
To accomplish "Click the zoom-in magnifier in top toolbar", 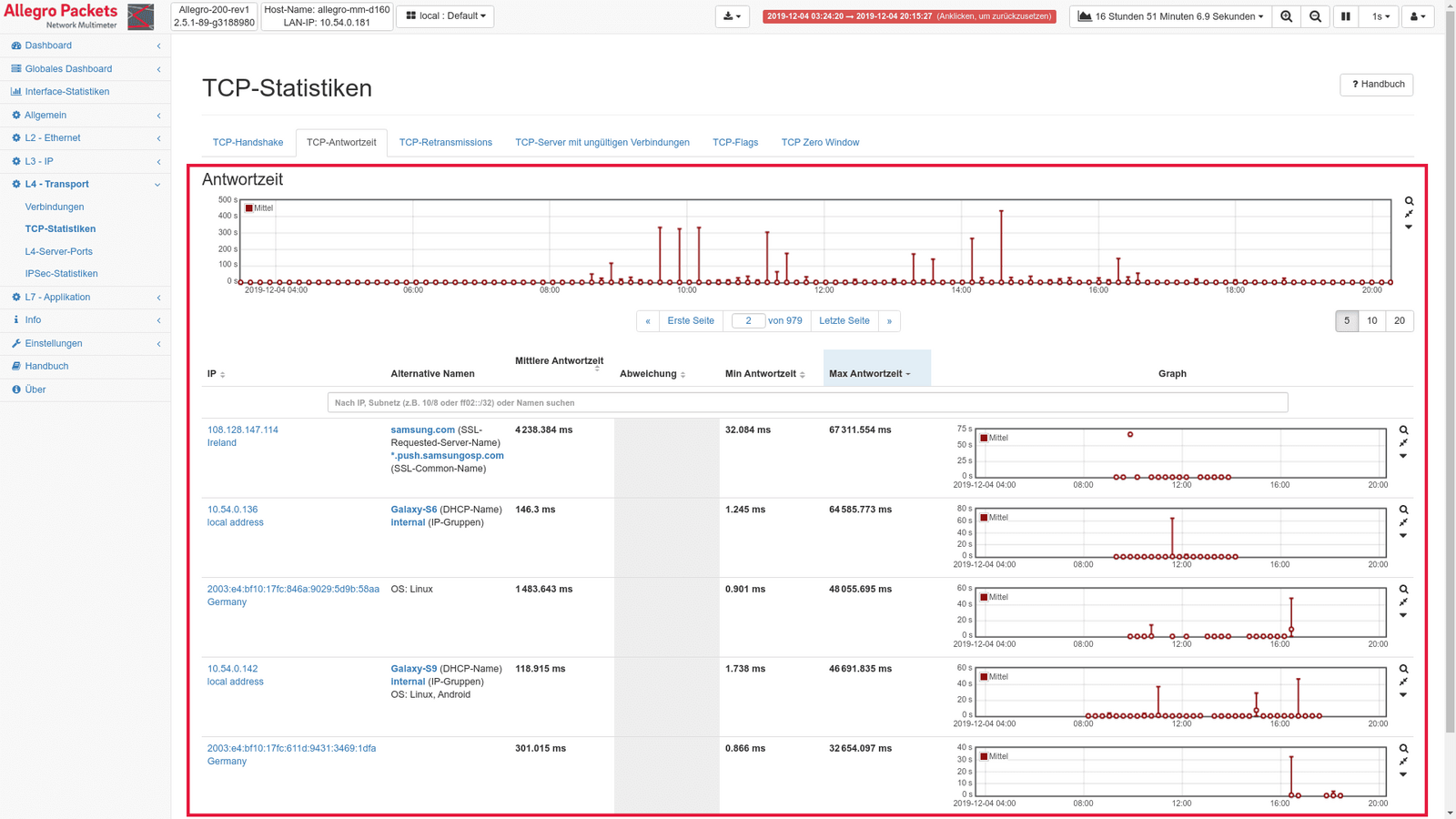I will coord(1286,16).
